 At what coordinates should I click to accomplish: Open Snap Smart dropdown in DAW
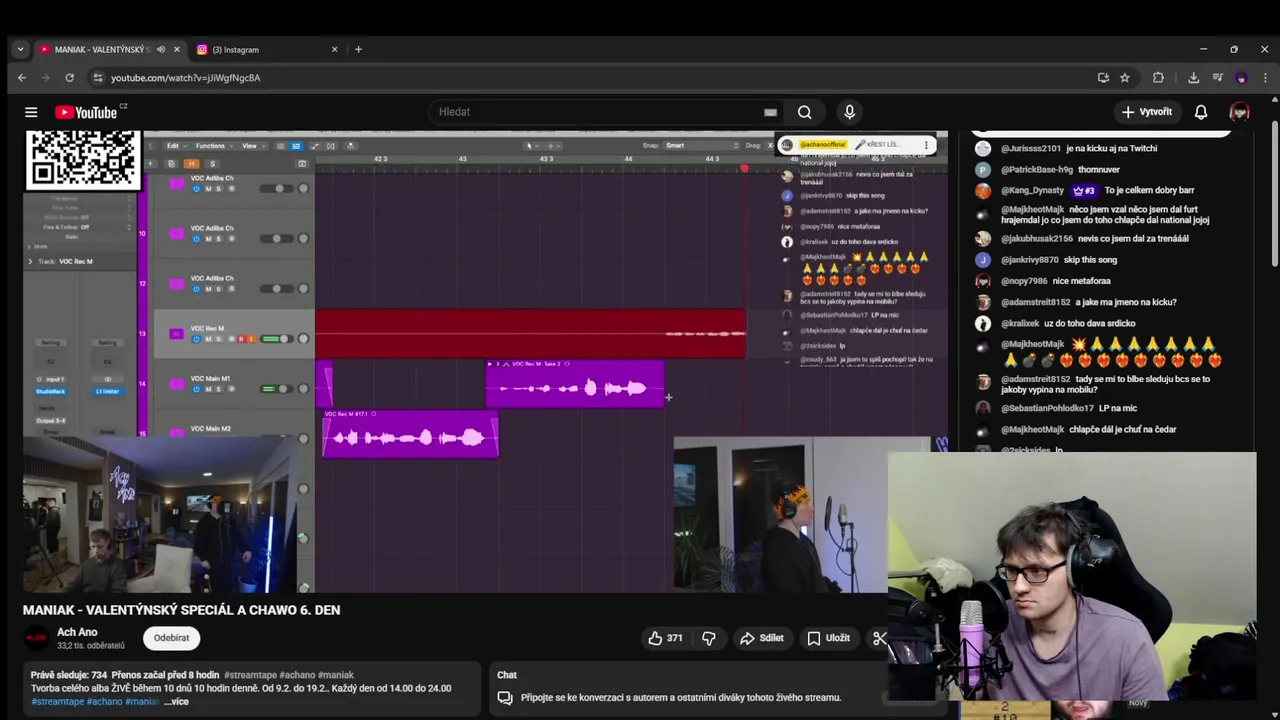tap(700, 146)
